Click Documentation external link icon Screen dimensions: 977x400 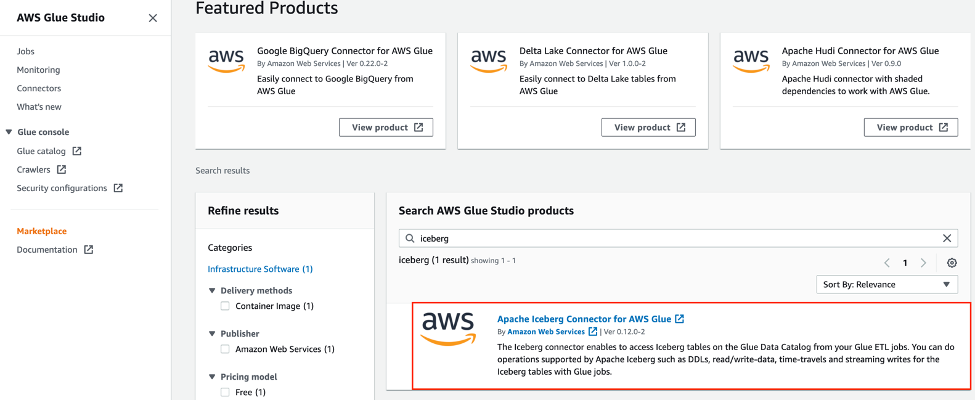pos(89,250)
